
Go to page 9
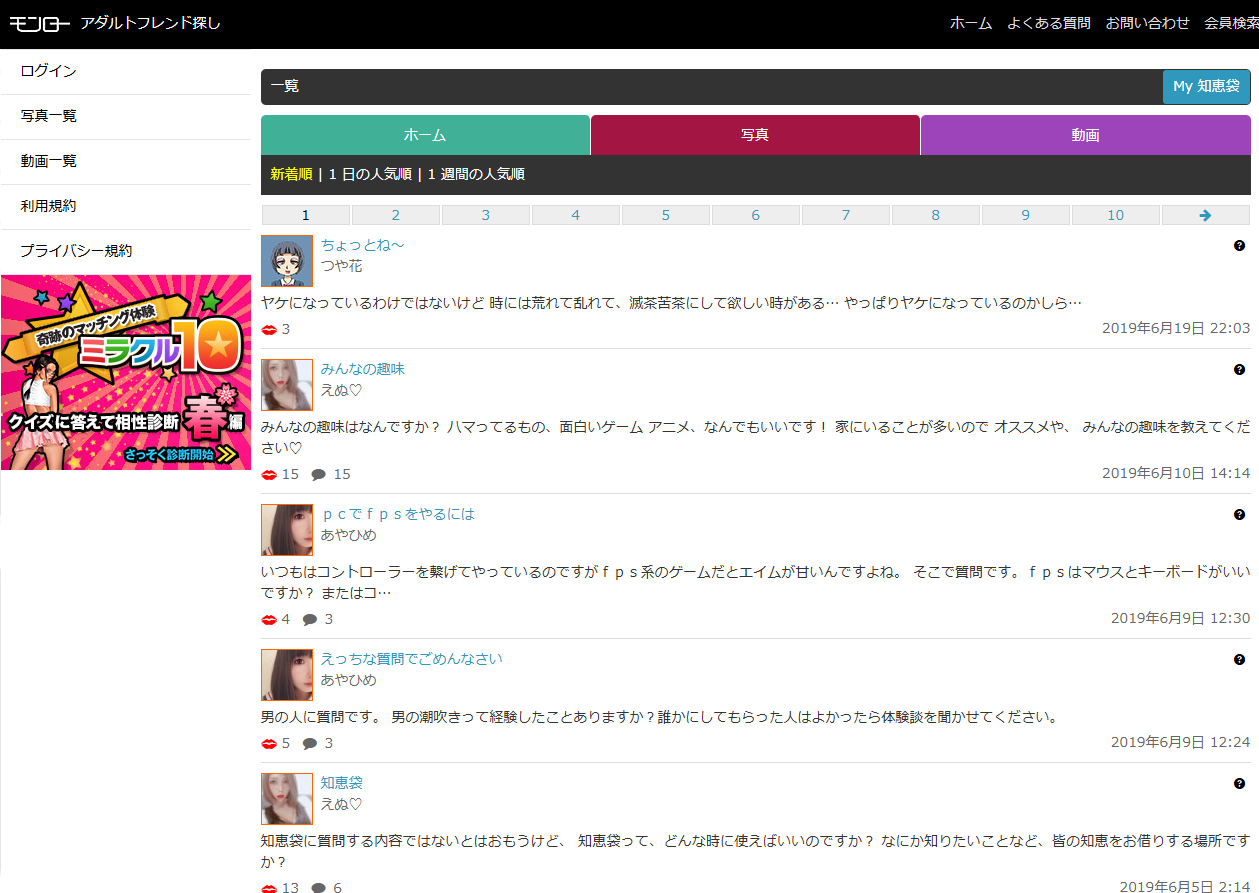click(x=1026, y=215)
